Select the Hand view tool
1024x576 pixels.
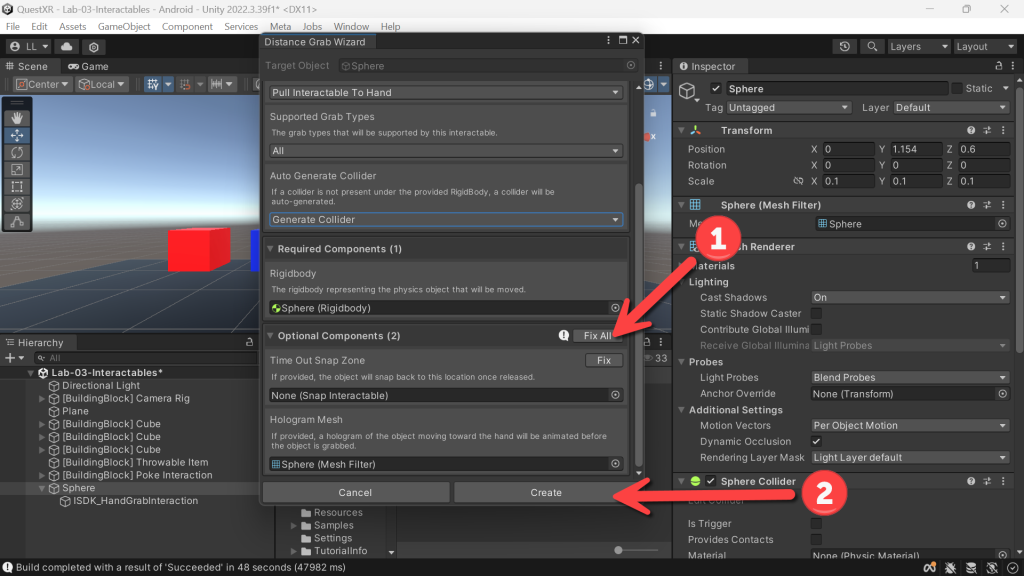pyautogui.click(x=17, y=118)
